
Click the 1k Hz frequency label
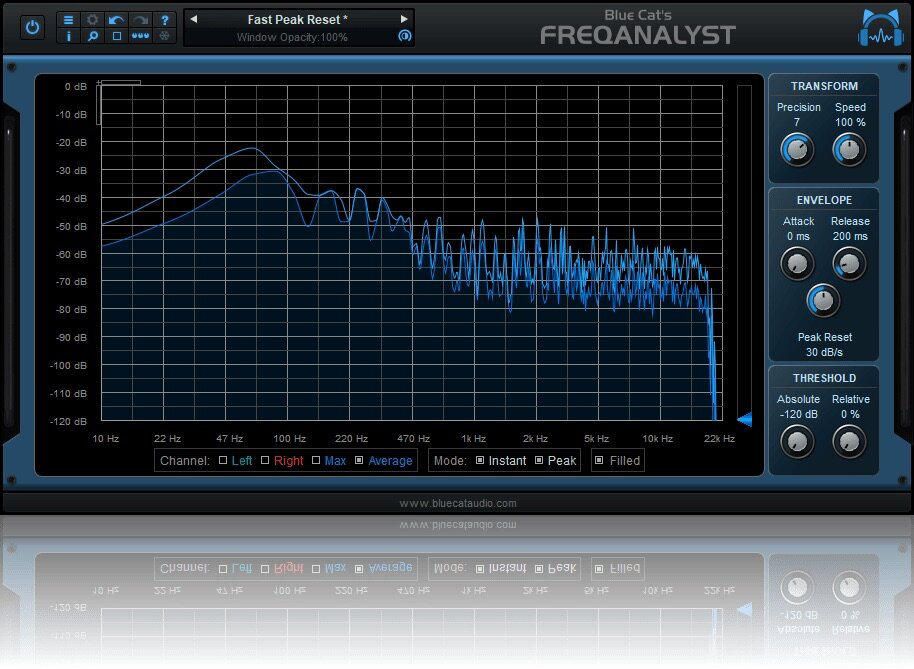473,438
